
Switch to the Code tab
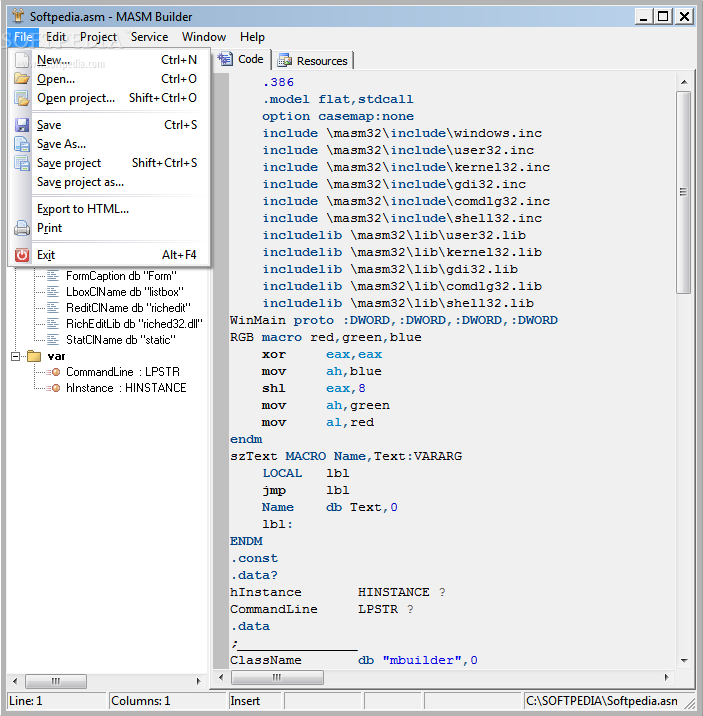[x=241, y=59]
